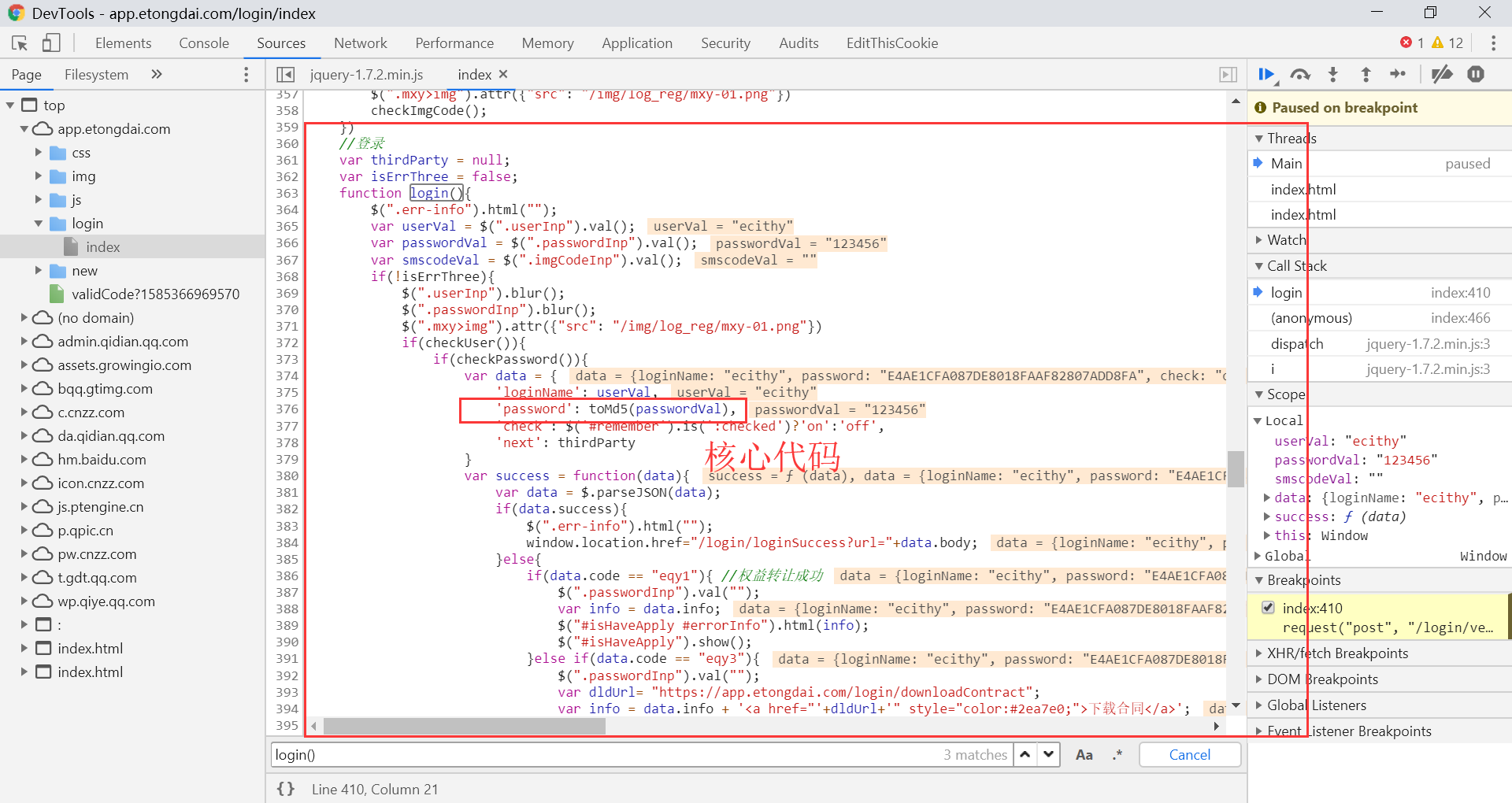Screen dimensions: 1512x803
Task: Collapse the login folder
Action: [39, 224]
